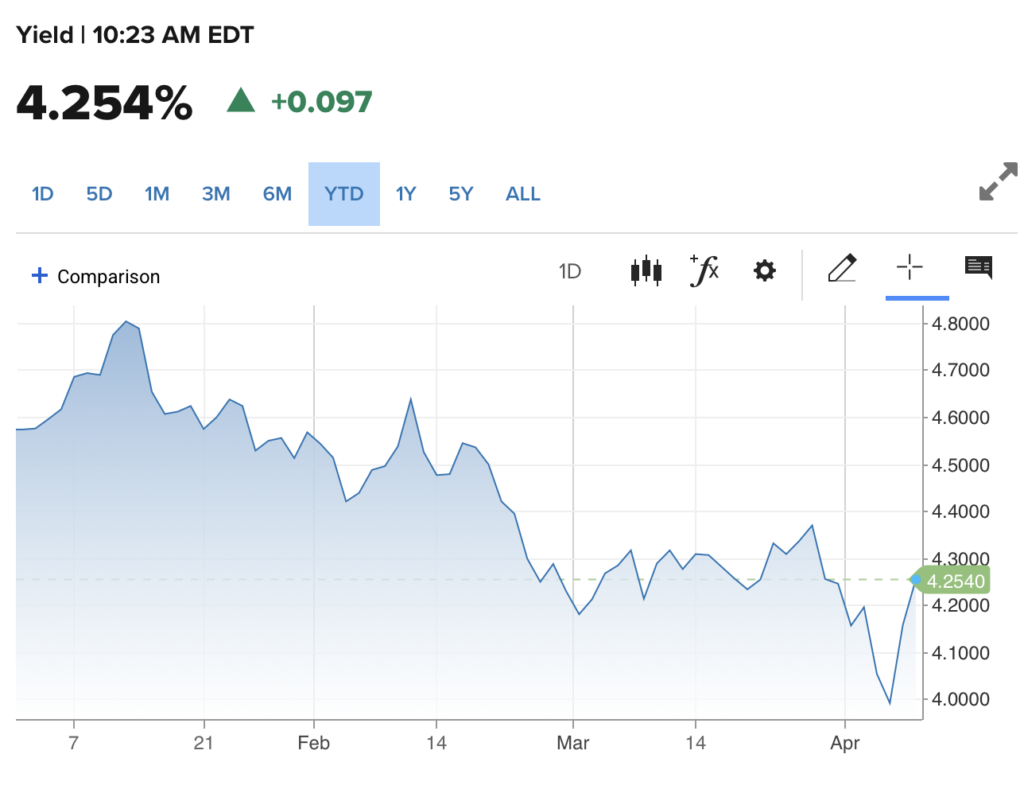
Task: Click the green up arrow change indicator
Action: point(240,101)
